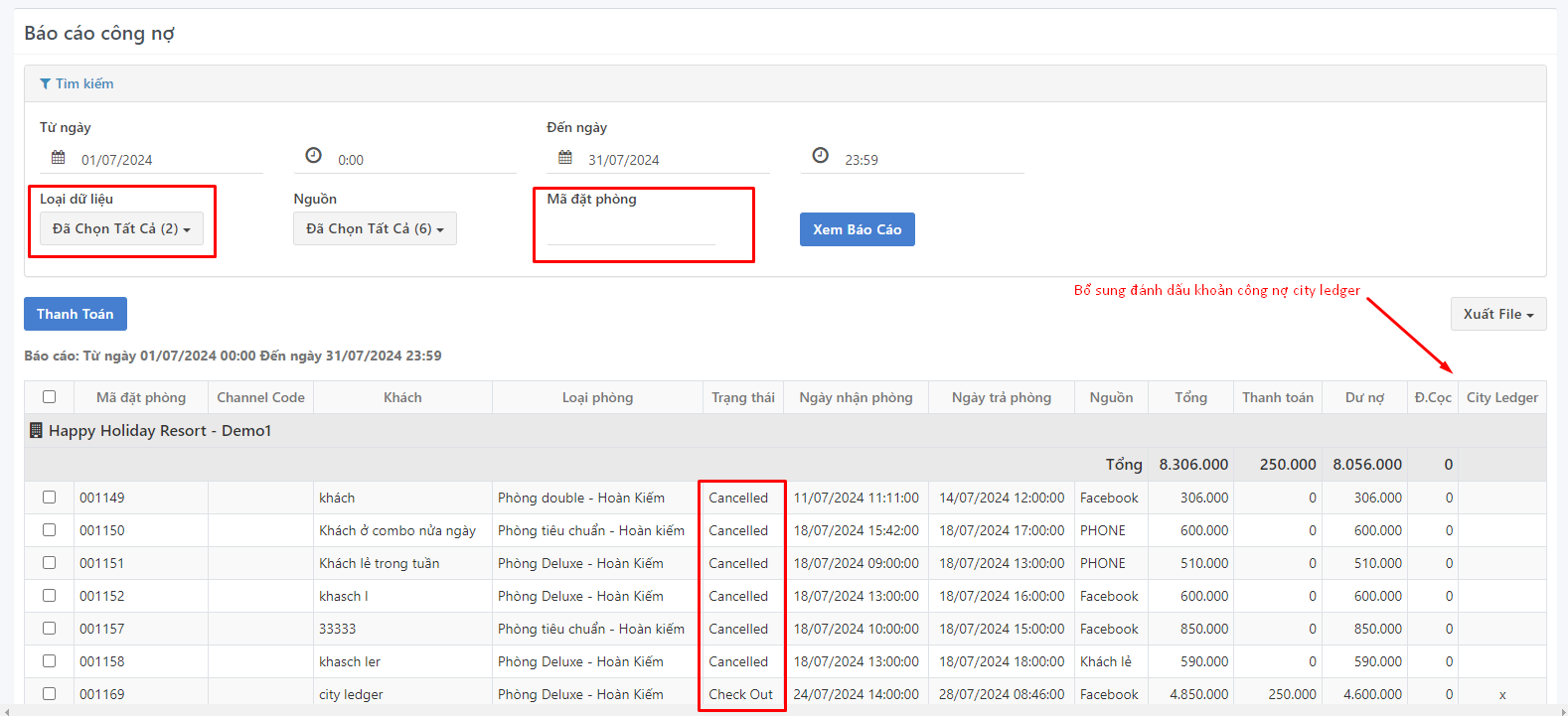Click the hotel building icon beside Happy Holiday Resort
This screenshot has height=716, width=1568.
point(36,430)
